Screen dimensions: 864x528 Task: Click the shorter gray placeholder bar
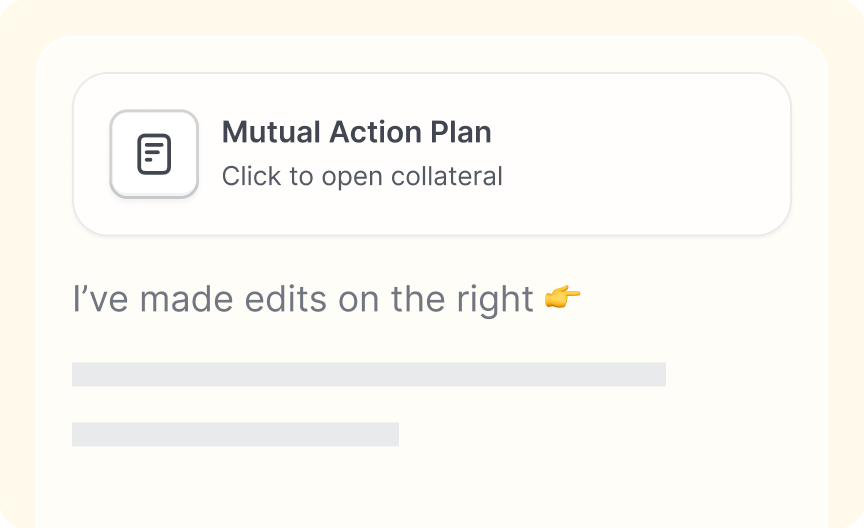click(x=235, y=434)
